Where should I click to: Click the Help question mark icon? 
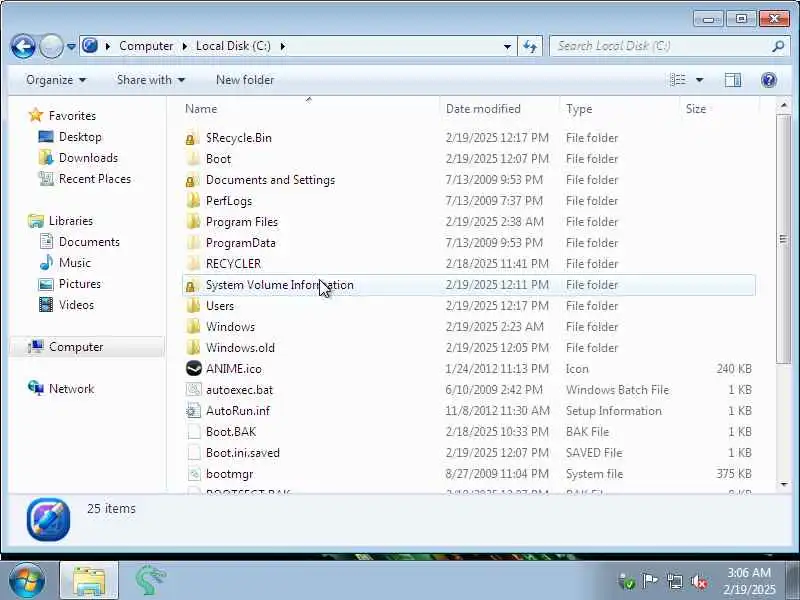pos(768,80)
